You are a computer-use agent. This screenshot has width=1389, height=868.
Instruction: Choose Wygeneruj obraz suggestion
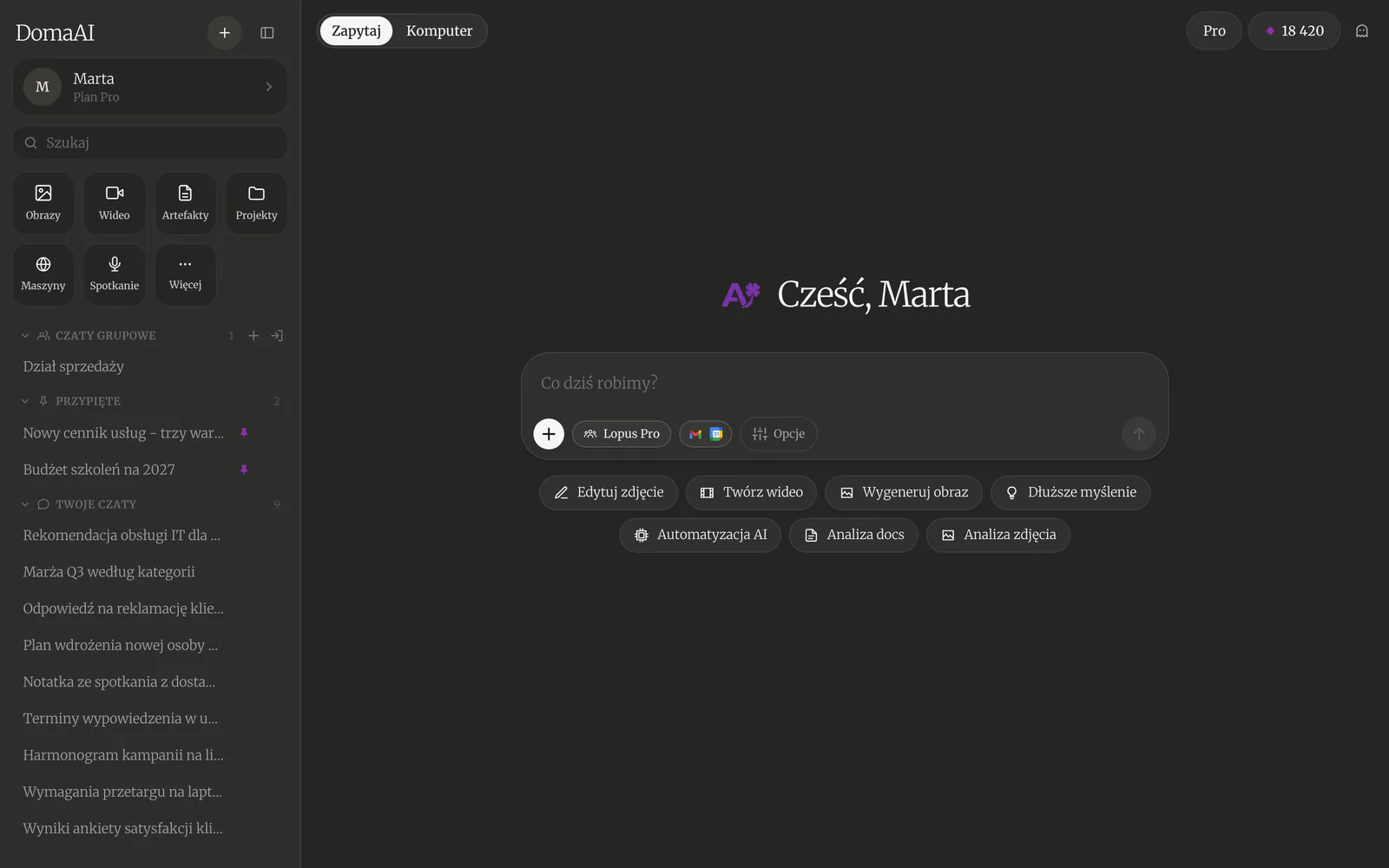(x=904, y=492)
